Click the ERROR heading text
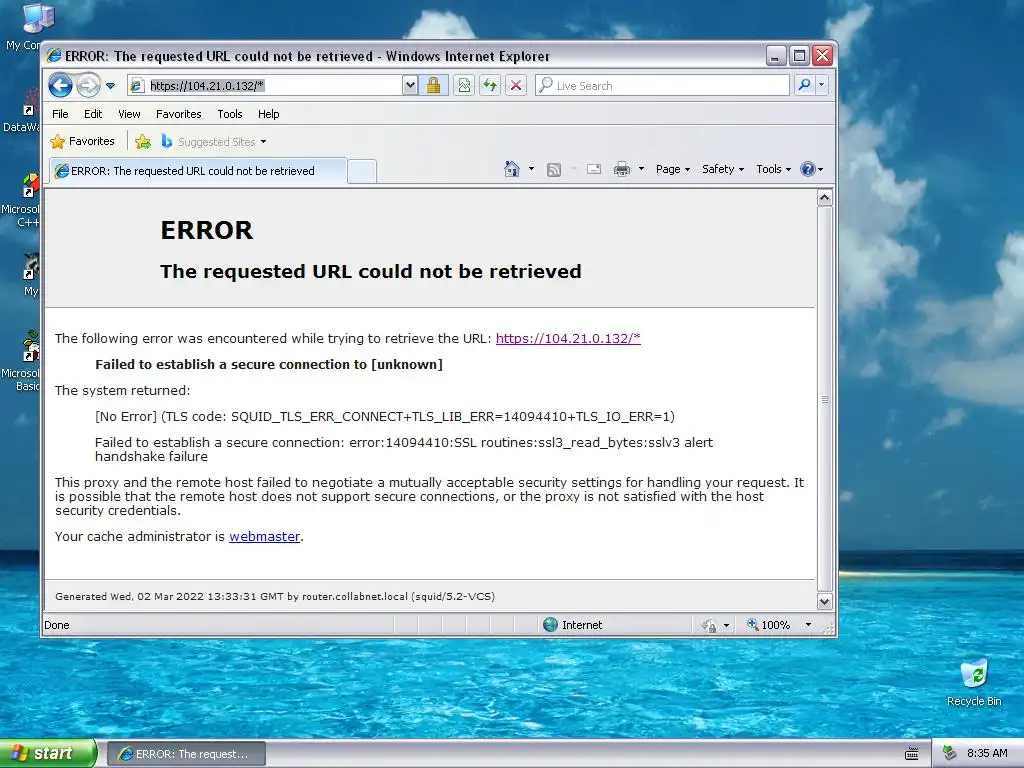Image resolution: width=1024 pixels, height=768 pixels. [206, 230]
